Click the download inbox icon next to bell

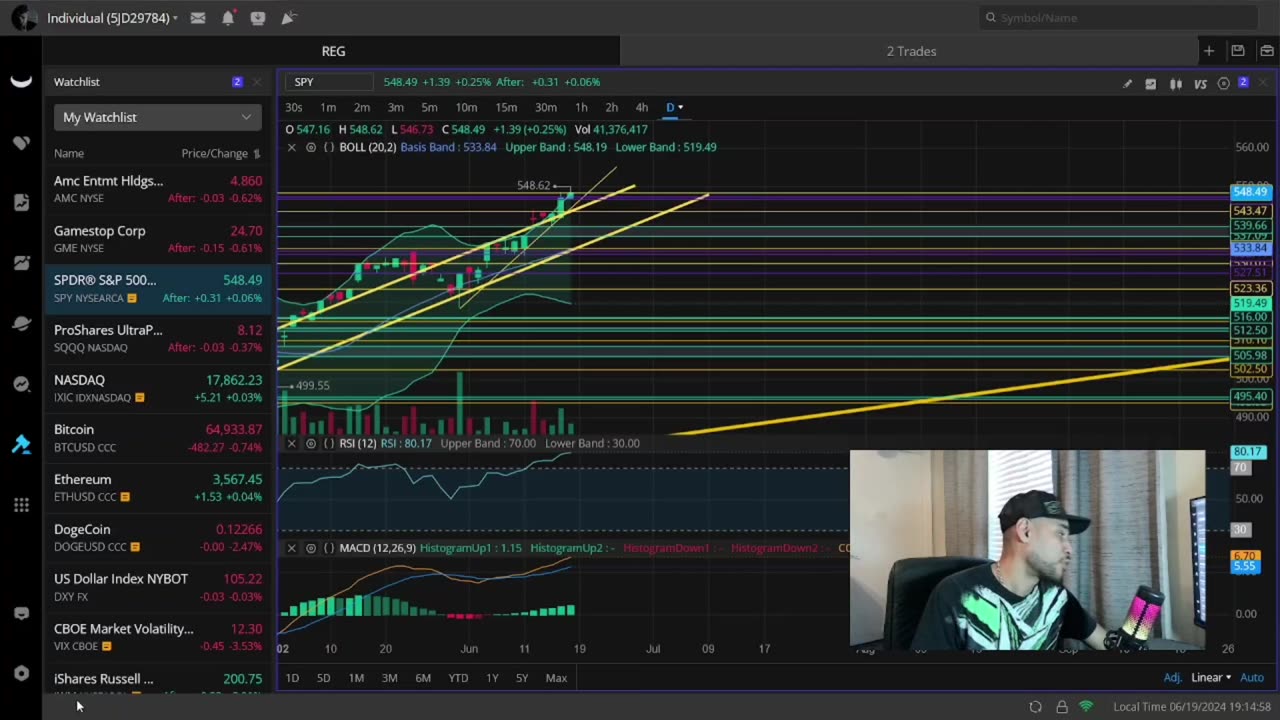(x=258, y=18)
